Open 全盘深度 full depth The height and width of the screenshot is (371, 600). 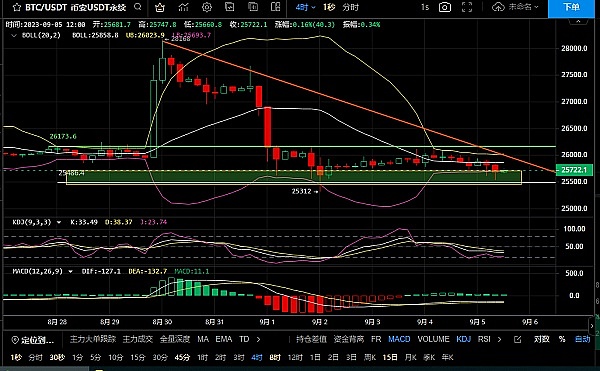pos(174,339)
